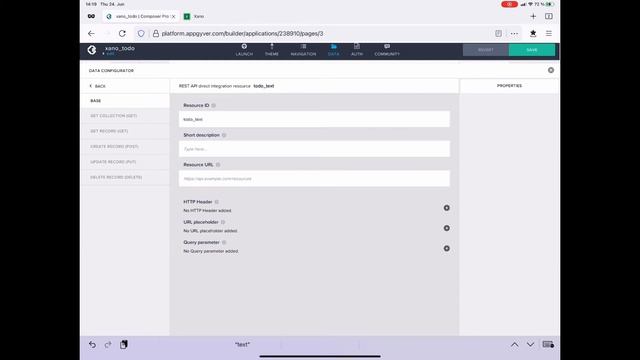Click the Short description input field
Screen dimensions: 640x360
pos(314,149)
